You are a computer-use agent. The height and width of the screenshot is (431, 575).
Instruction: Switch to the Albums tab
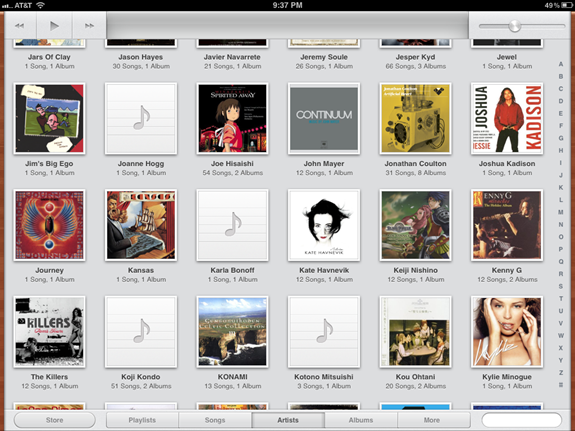pyautogui.click(x=361, y=420)
